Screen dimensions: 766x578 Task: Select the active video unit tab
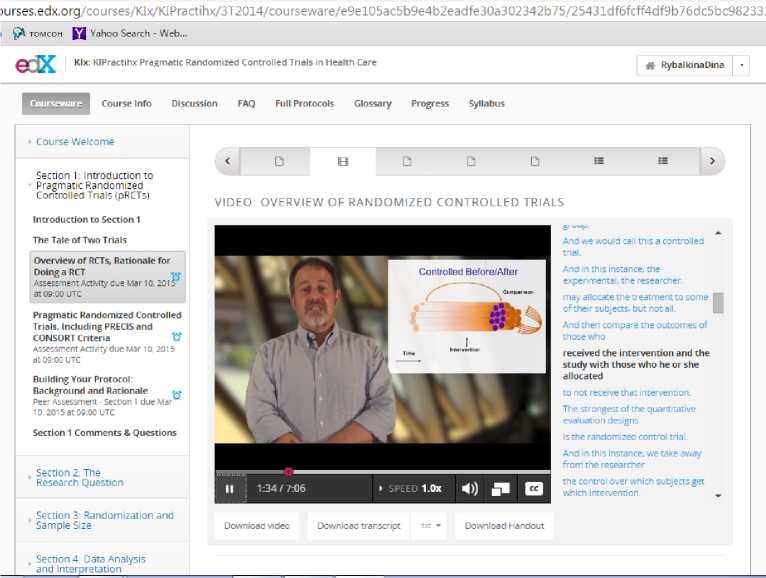tap(343, 161)
